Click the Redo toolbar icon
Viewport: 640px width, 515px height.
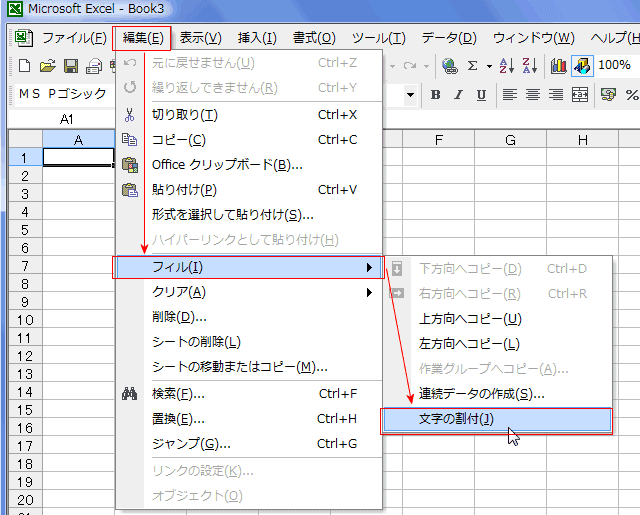[409, 66]
